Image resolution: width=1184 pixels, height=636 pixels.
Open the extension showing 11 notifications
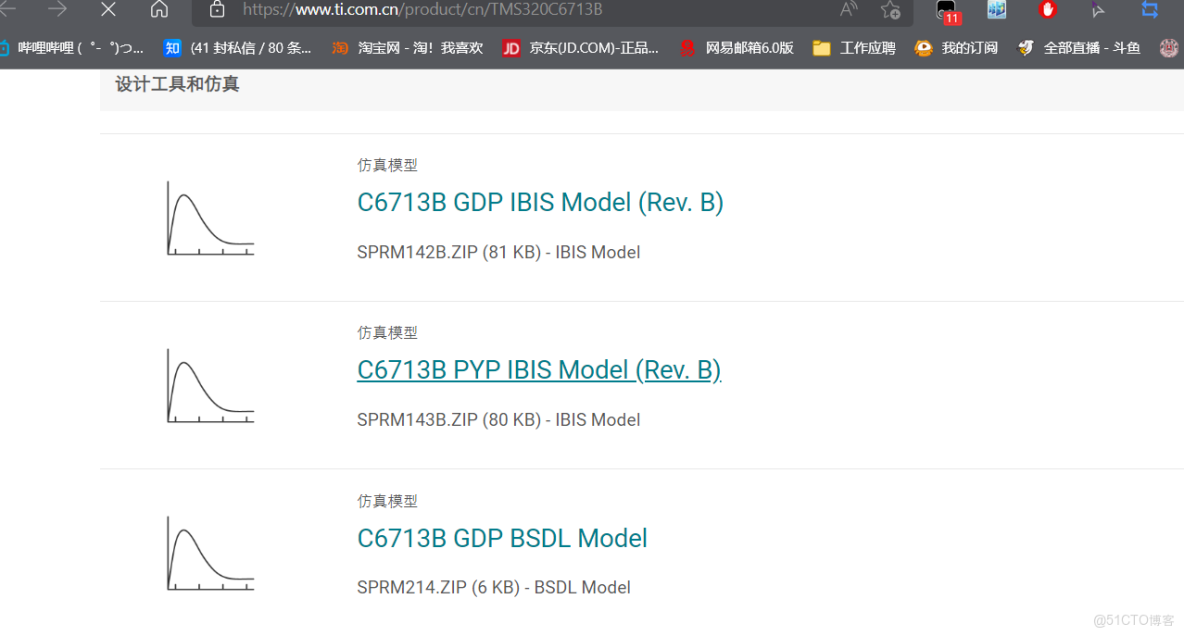(x=945, y=13)
